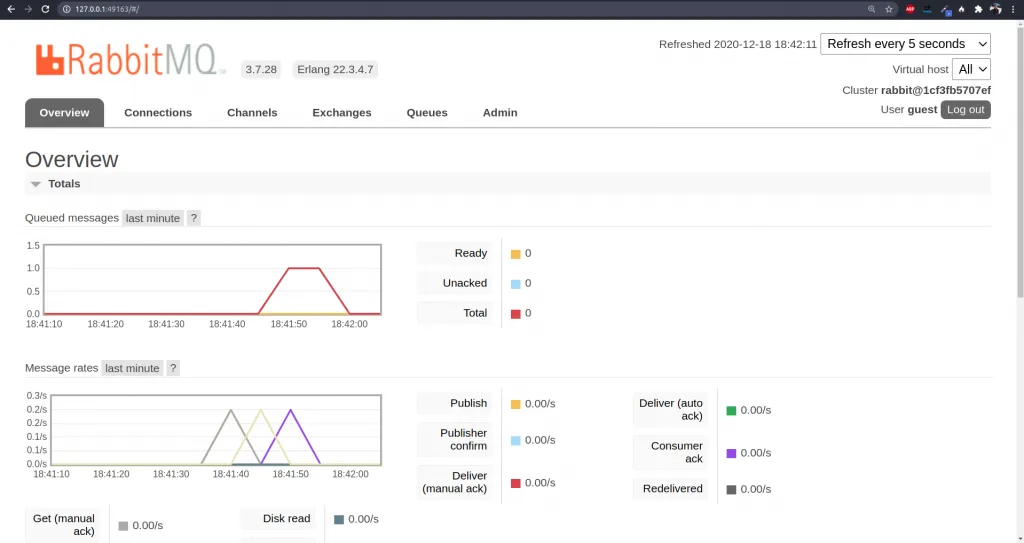
Task: Open the Virtual host dropdown
Action: [x=971, y=69]
